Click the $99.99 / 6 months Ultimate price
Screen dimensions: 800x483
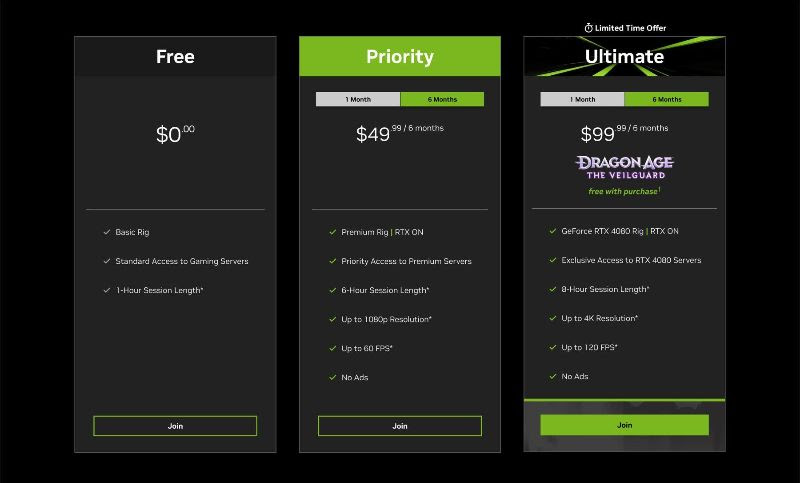[624, 133]
